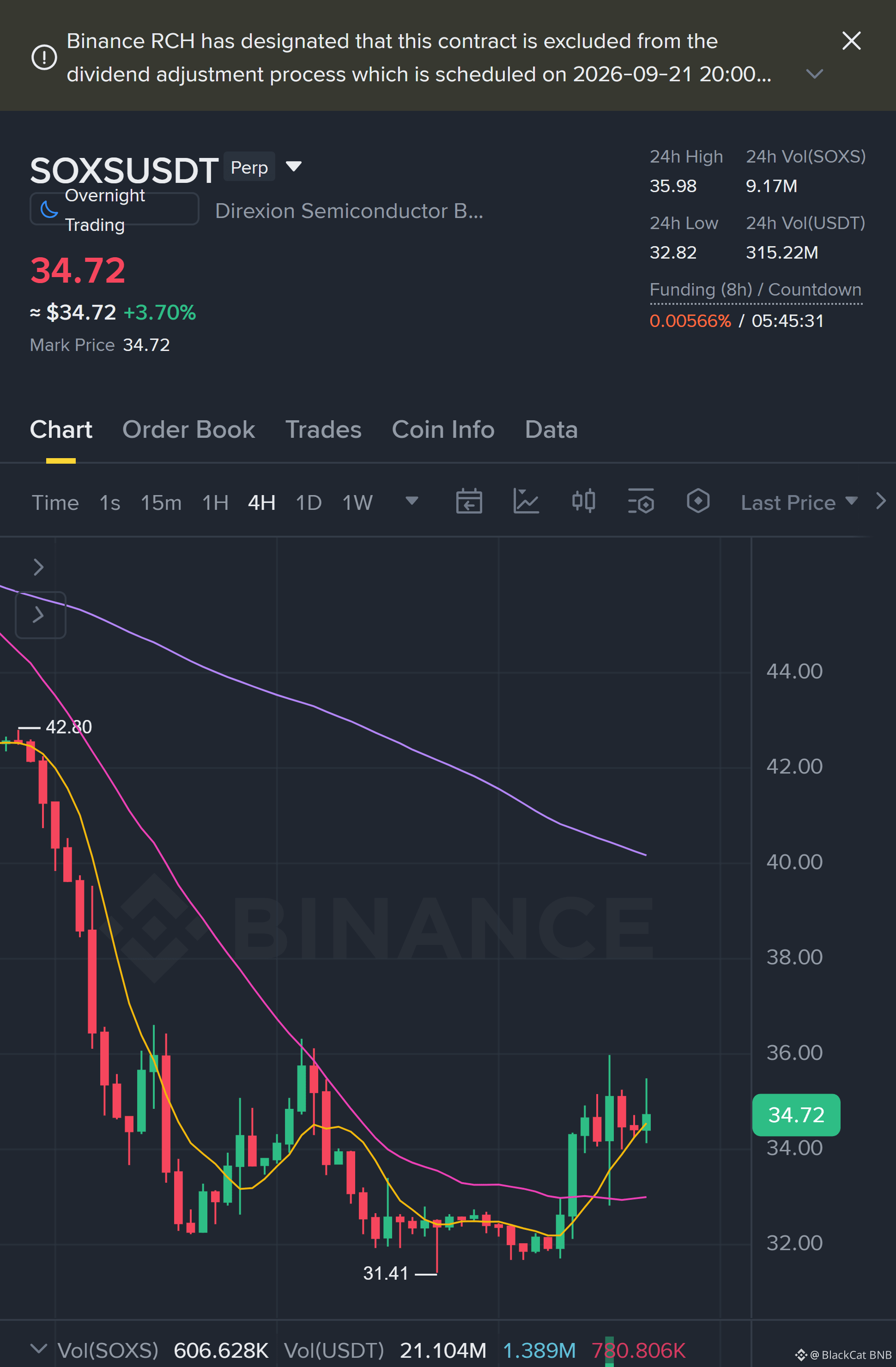Select the 4H timeframe

click(261, 502)
